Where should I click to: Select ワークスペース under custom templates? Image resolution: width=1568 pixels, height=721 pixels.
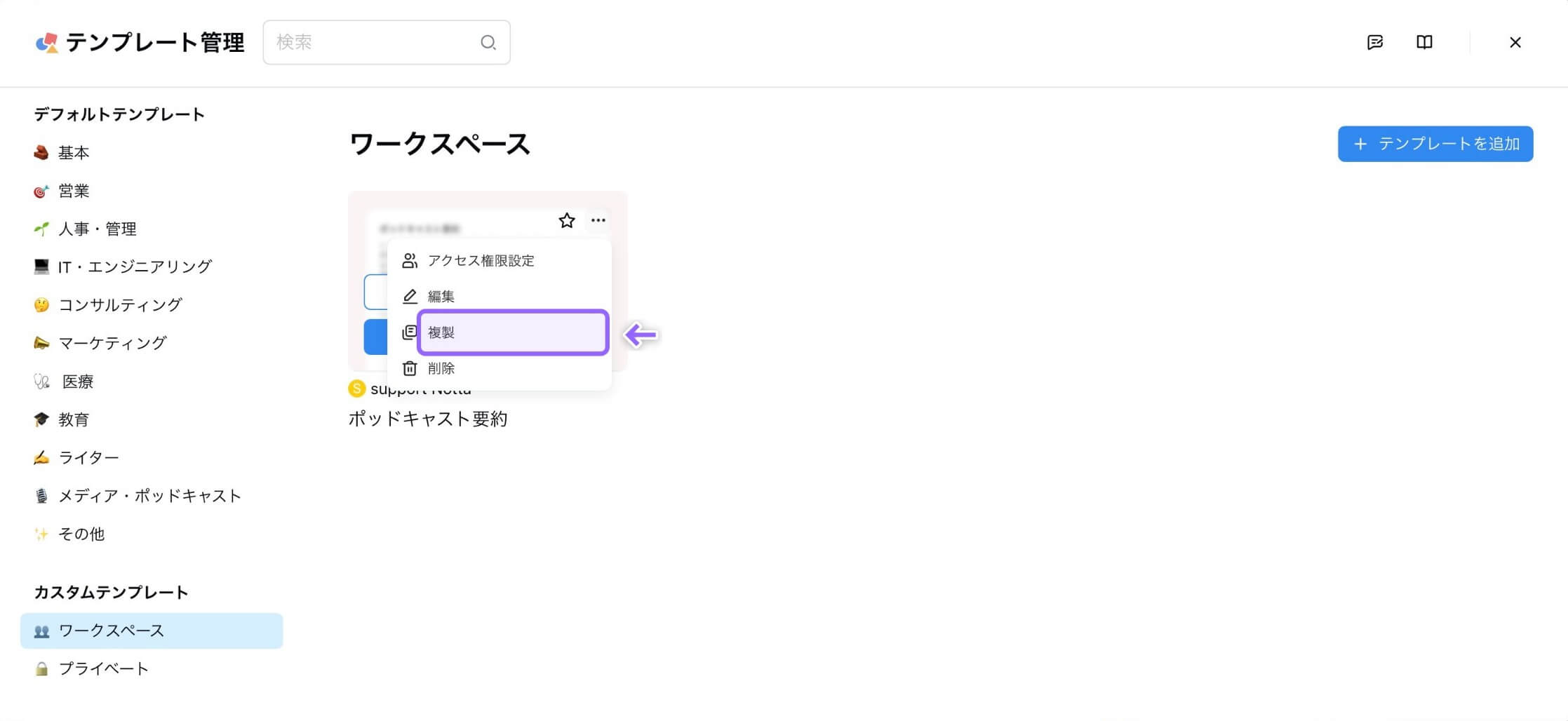tap(152, 631)
